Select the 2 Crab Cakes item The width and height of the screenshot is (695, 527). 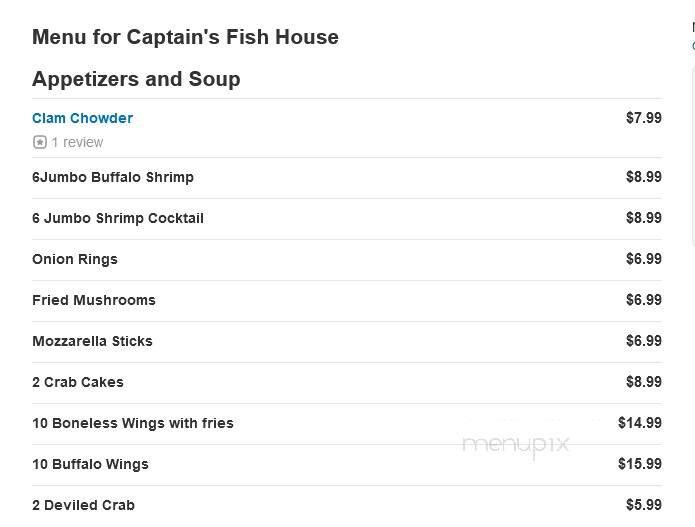pos(78,382)
